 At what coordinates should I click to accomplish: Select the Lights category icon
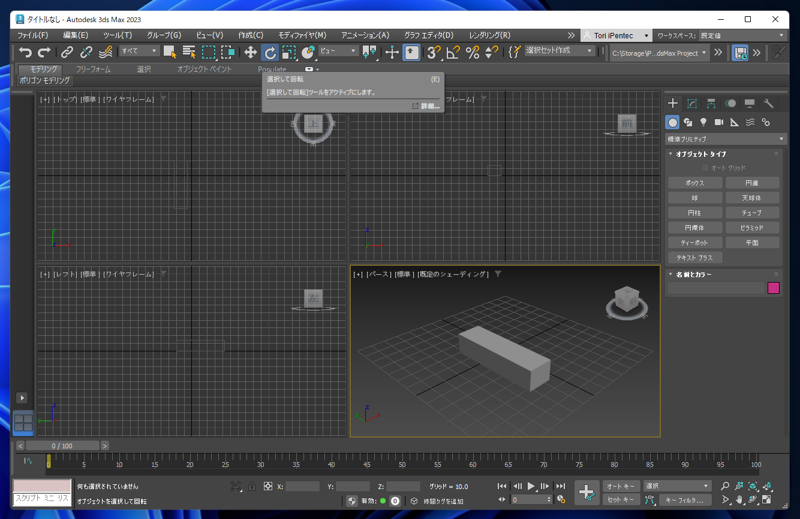[704, 122]
